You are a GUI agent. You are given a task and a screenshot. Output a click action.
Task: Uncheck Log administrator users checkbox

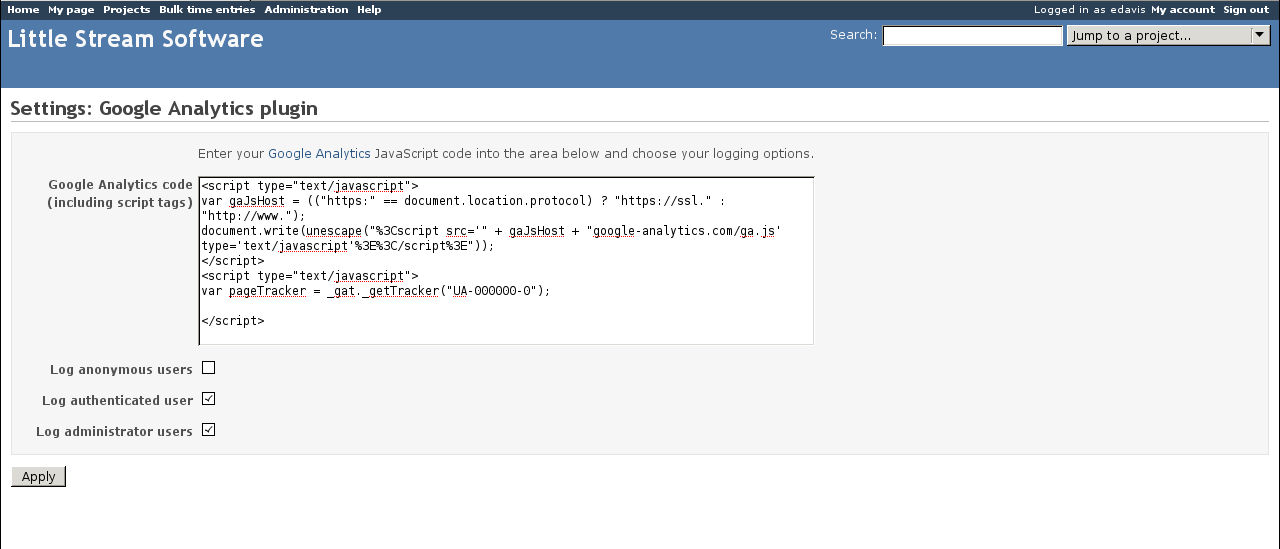click(208, 430)
